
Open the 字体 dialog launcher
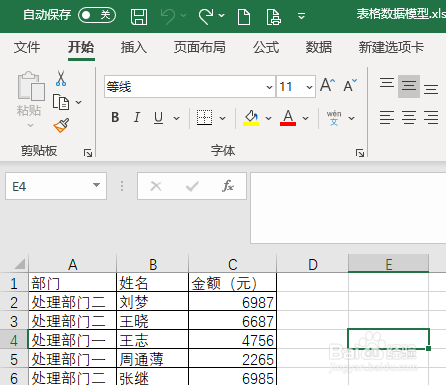coord(360,153)
